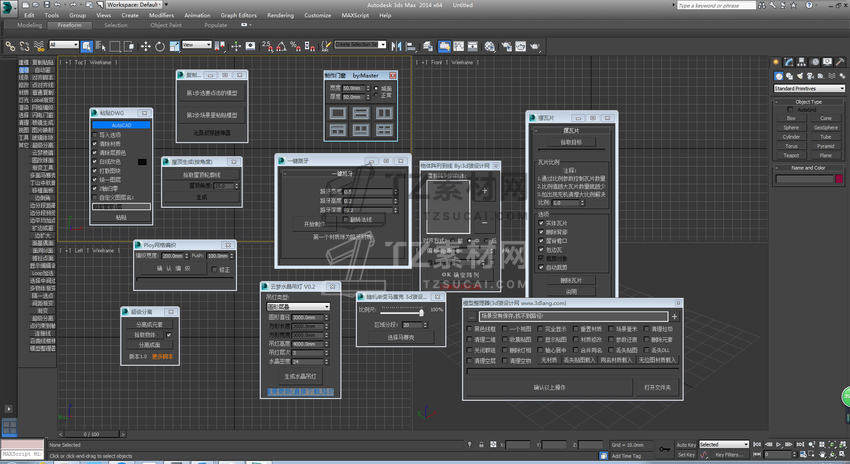Click the Auto Key button

point(686,444)
